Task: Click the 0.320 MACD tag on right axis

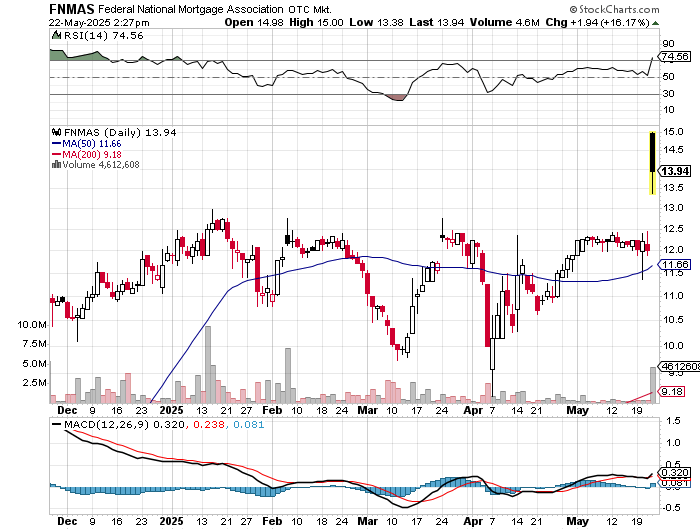Action: [675, 472]
